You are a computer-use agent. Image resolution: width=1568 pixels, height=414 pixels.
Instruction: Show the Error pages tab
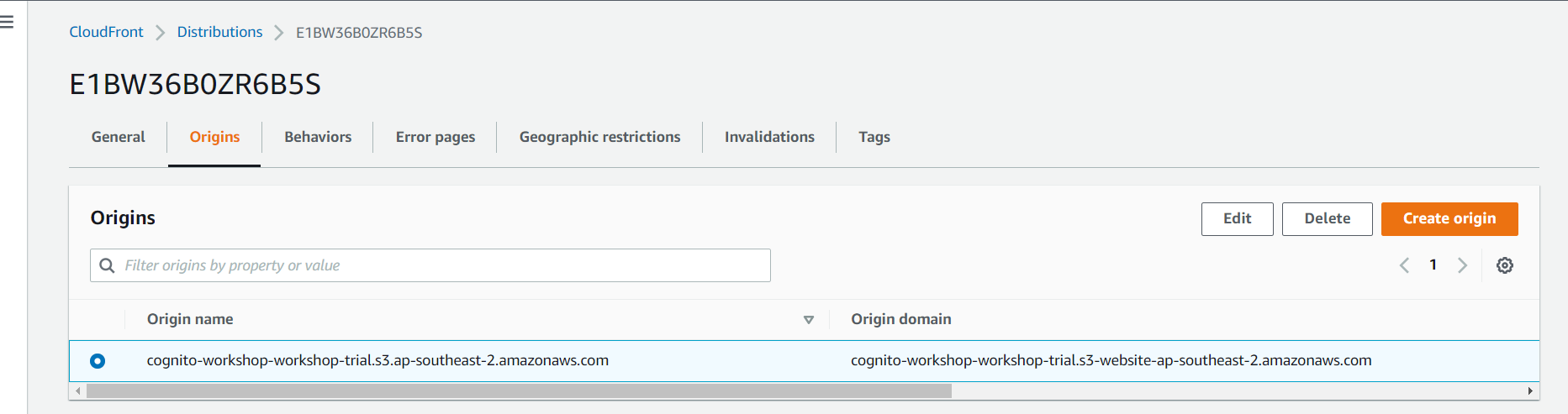435,137
